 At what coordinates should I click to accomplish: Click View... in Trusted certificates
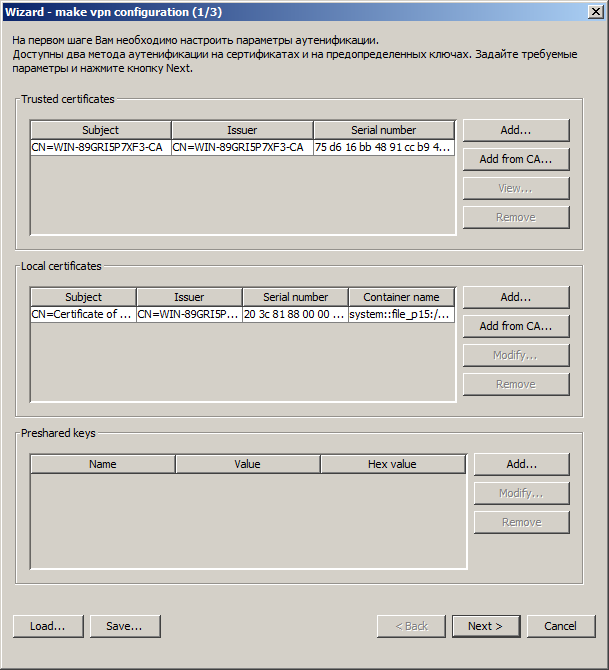[x=516, y=188]
